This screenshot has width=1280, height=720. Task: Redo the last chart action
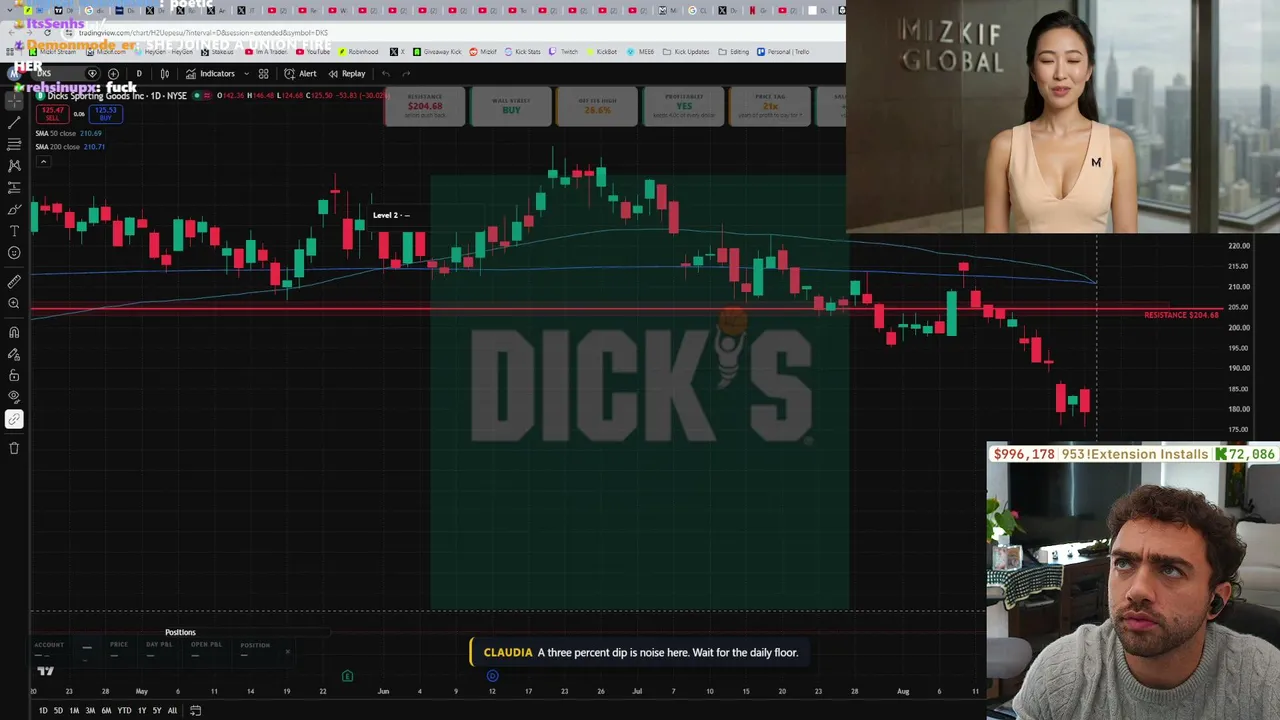click(x=406, y=73)
